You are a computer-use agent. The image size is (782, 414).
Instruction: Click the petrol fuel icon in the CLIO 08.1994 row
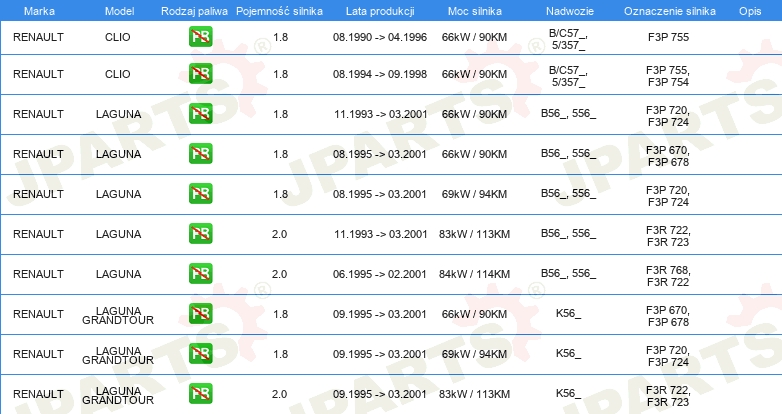tap(200, 73)
